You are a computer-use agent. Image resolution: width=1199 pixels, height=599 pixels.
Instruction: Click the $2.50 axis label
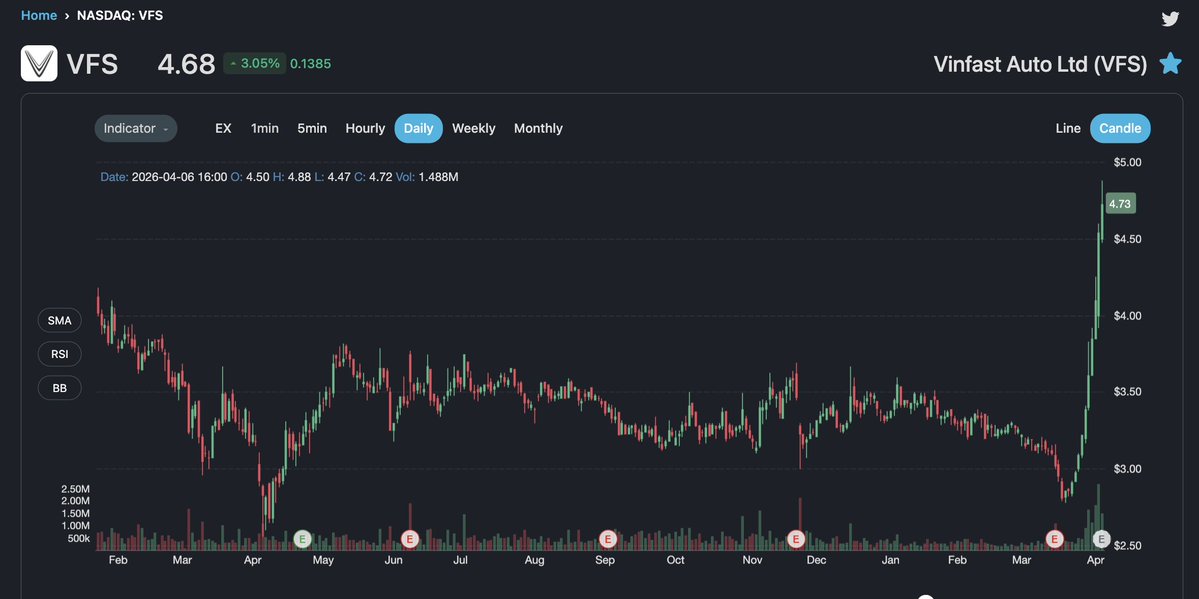pos(1127,545)
